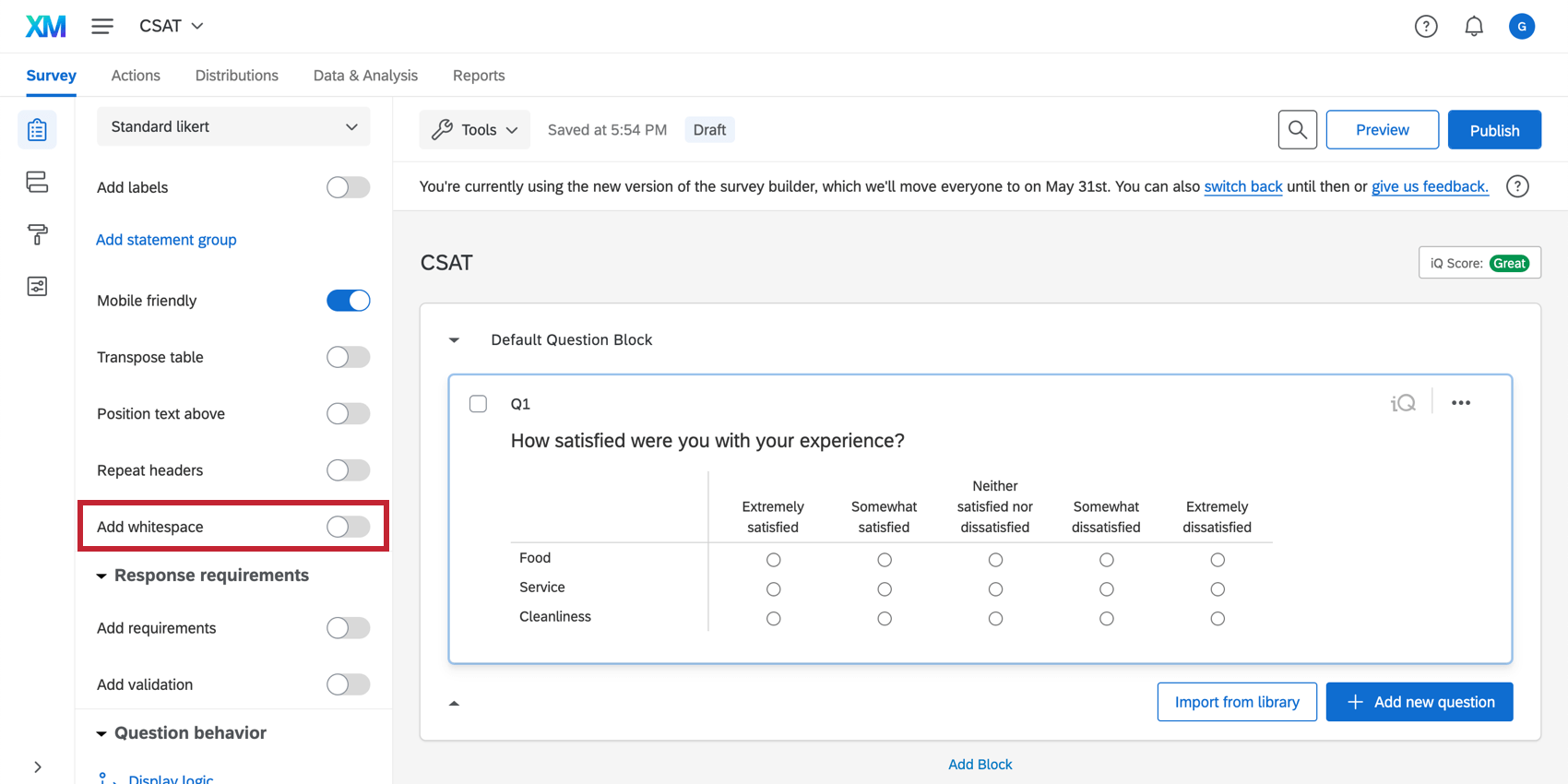
Task: Switch to the Data & Analysis tab
Action: click(365, 76)
